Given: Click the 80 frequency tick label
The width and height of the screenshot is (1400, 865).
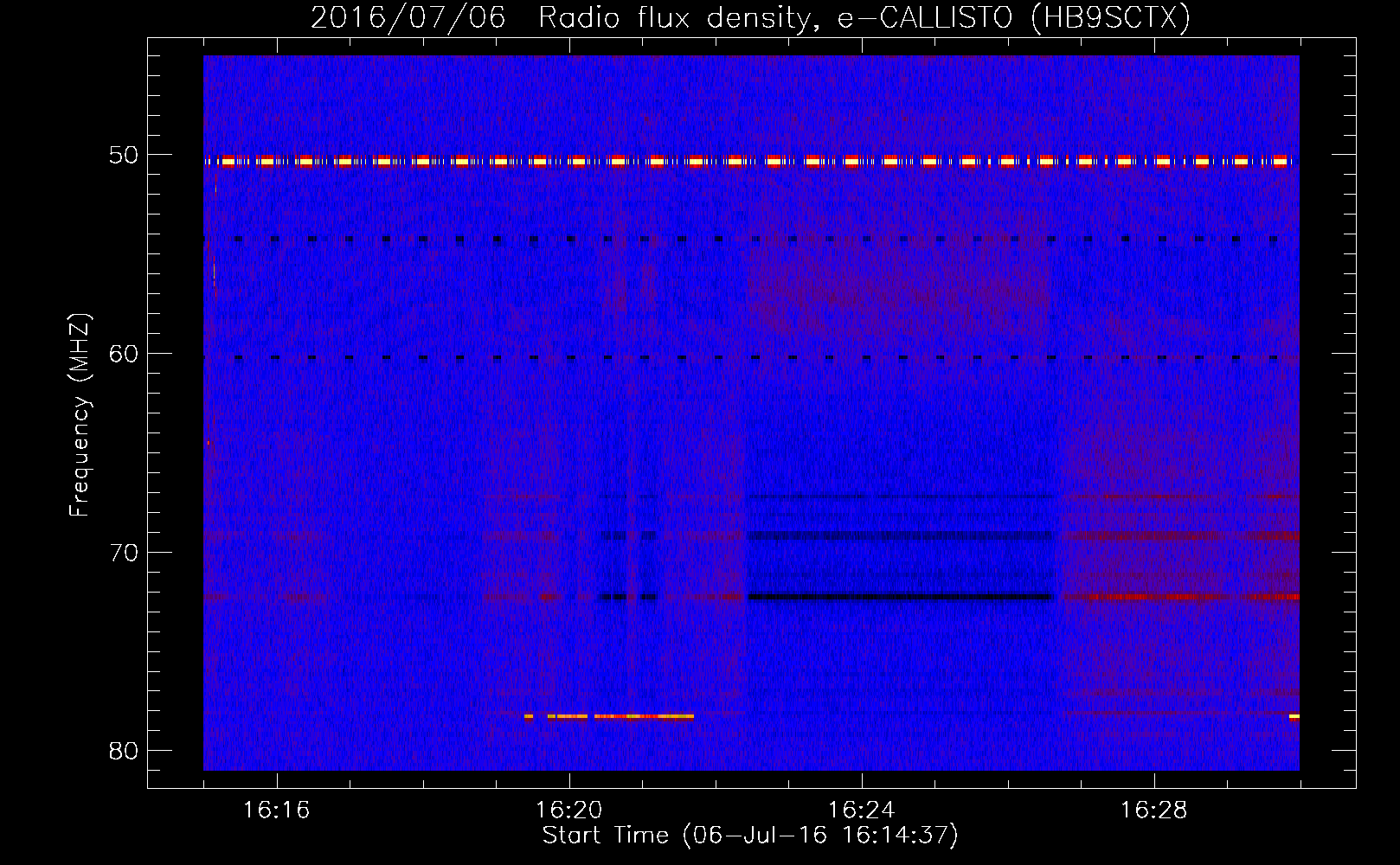Looking at the screenshot, I should click(x=124, y=751).
